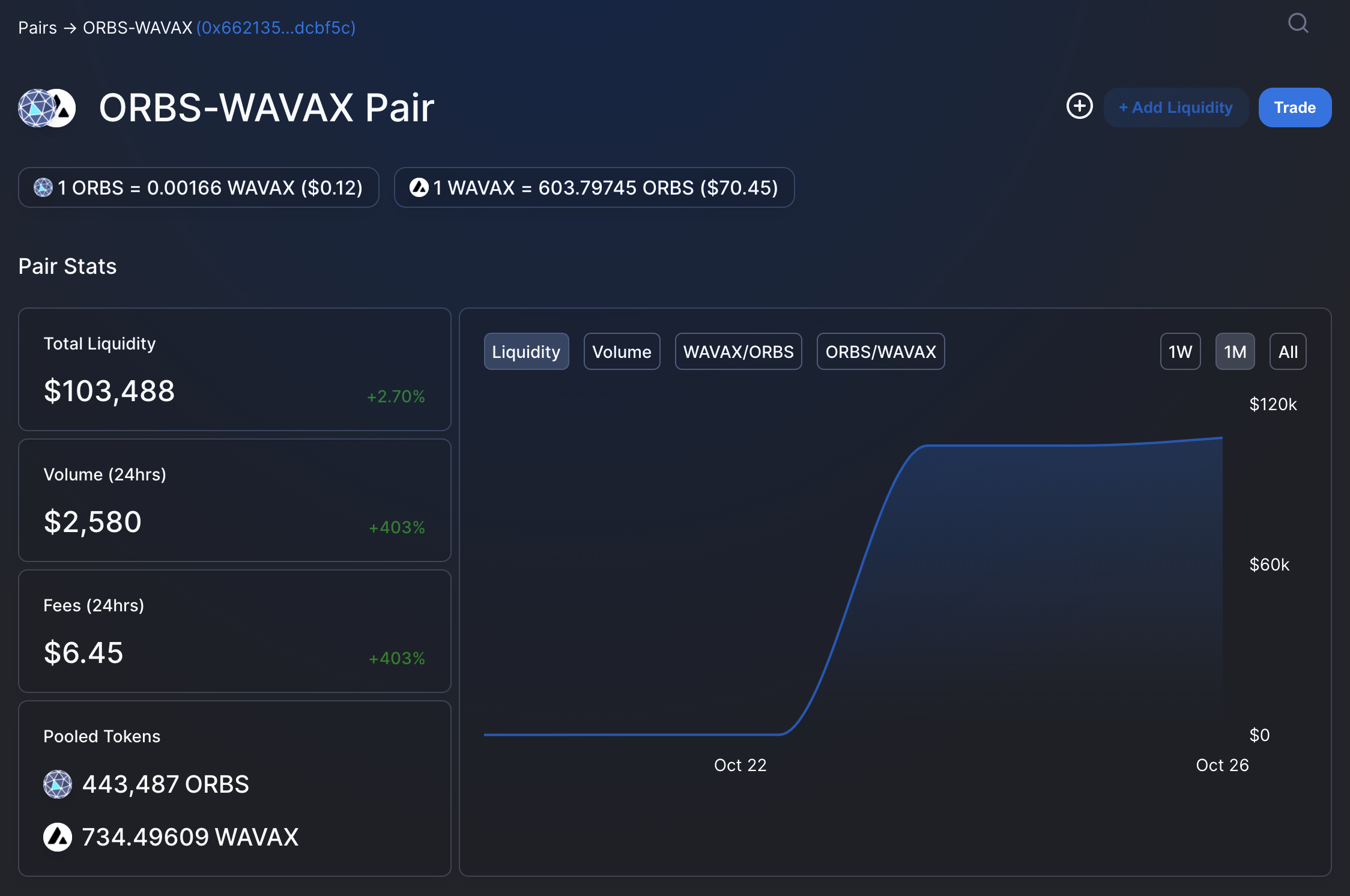The image size is (1350, 896).
Task: Select the Liquidity chart tab
Action: pyautogui.click(x=526, y=351)
